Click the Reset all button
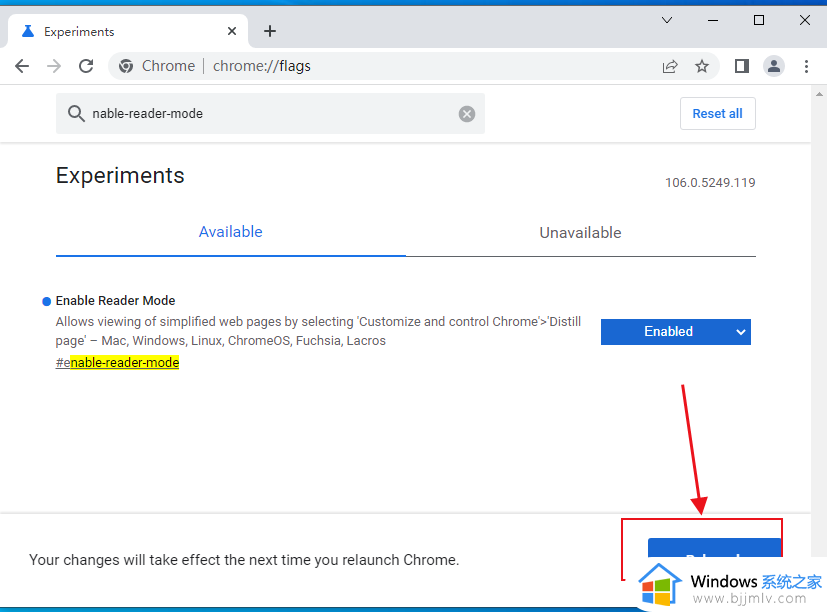The image size is (827, 612). click(717, 113)
